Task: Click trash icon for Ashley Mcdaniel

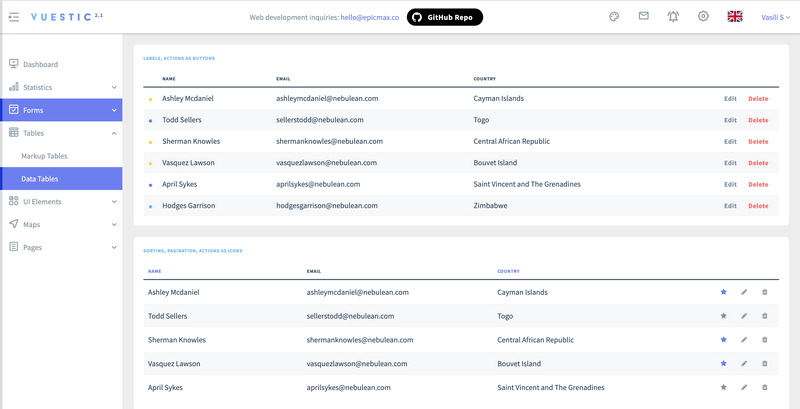Action: (764, 292)
